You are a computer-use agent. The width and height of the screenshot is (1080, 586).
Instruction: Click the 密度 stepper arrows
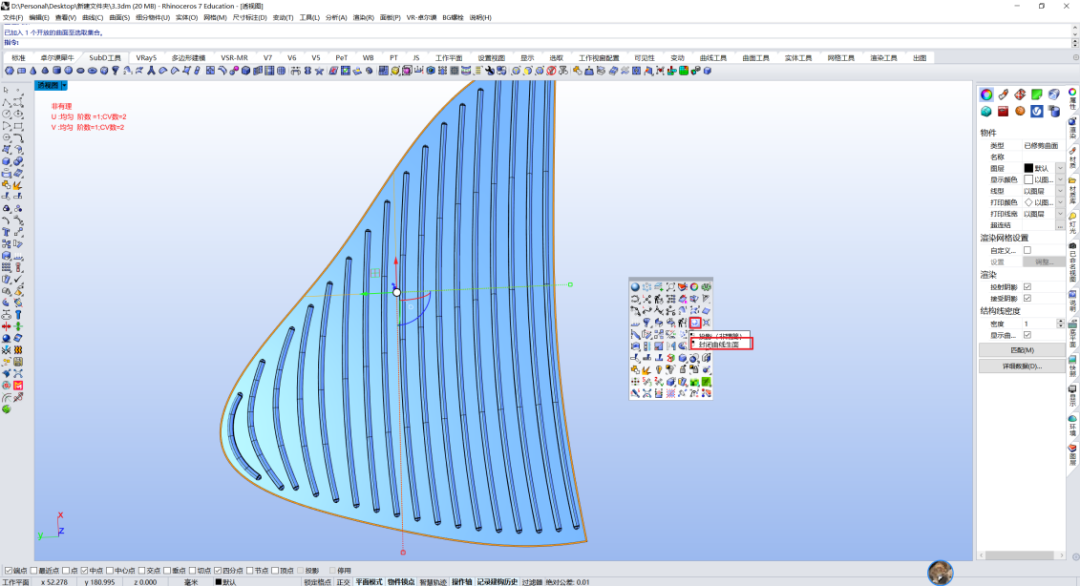point(1060,324)
